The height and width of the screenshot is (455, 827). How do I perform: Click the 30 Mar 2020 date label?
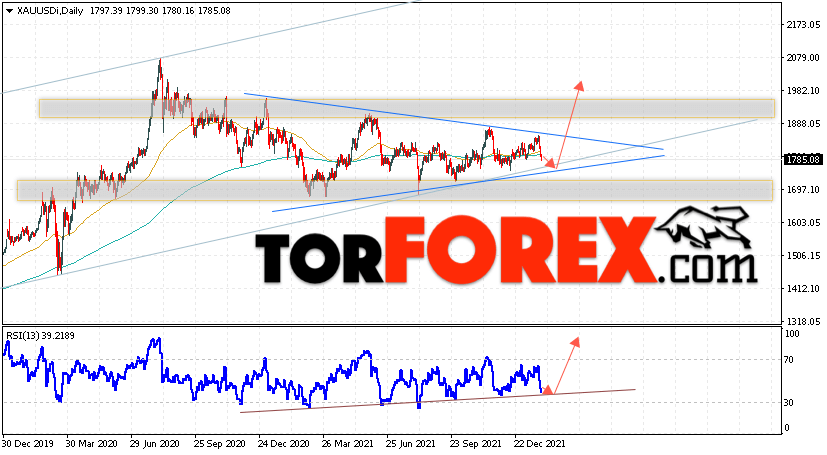(x=92, y=444)
